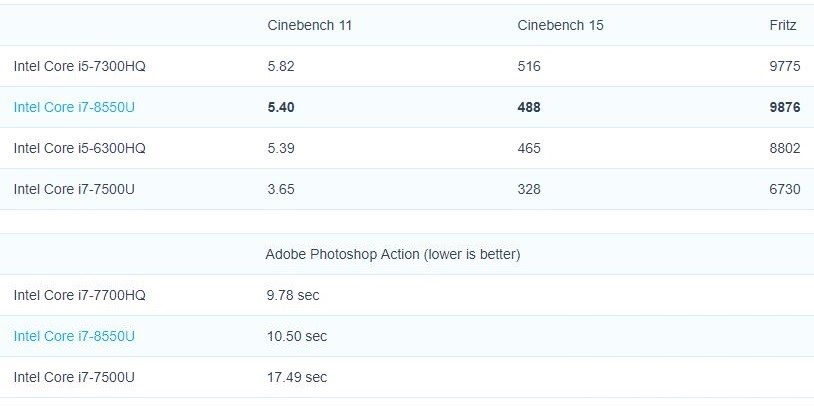Click the 9.78 sec Photoshop result

click(x=293, y=295)
